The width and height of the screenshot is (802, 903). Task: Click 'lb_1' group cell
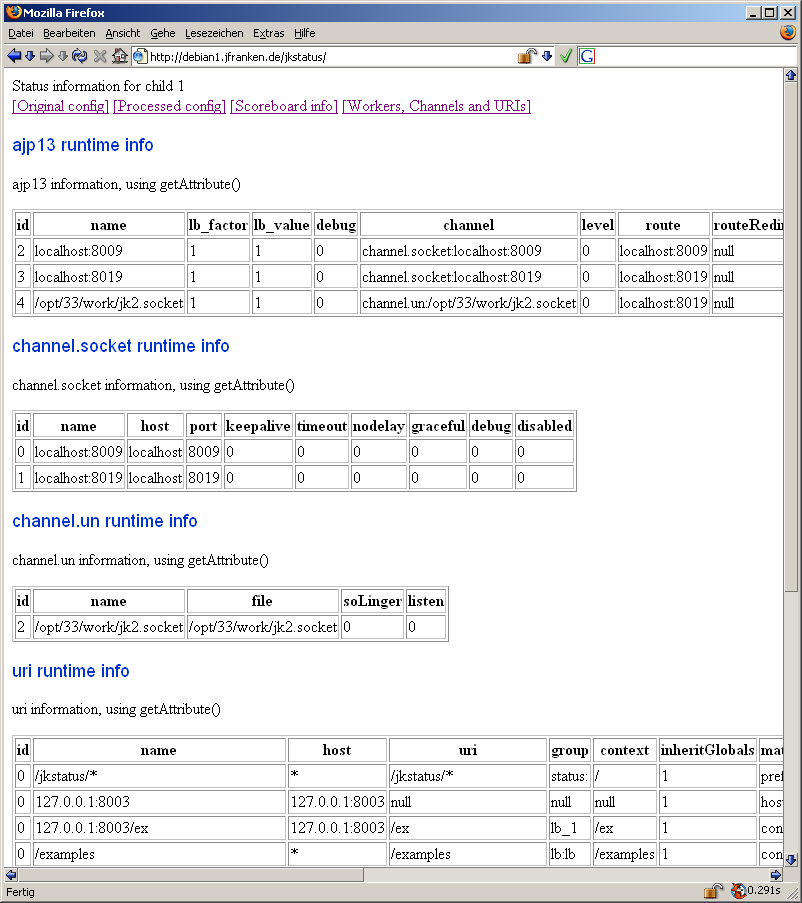(569, 828)
